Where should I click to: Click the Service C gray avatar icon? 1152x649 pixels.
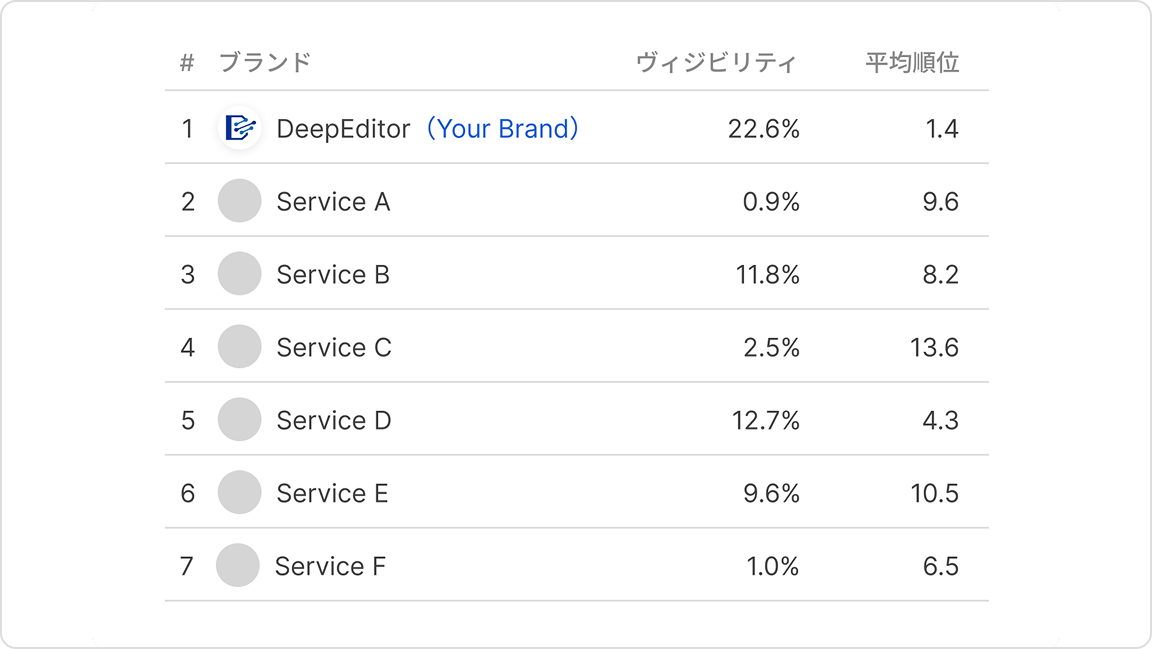point(240,347)
